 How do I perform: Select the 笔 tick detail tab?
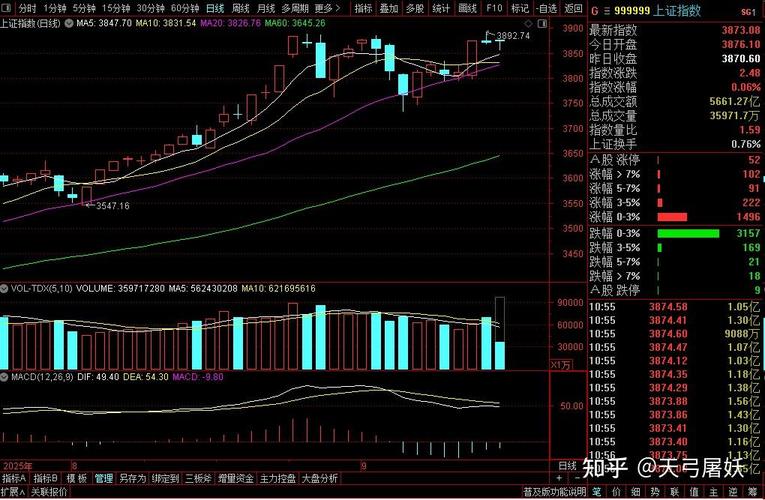click(596, 492)
